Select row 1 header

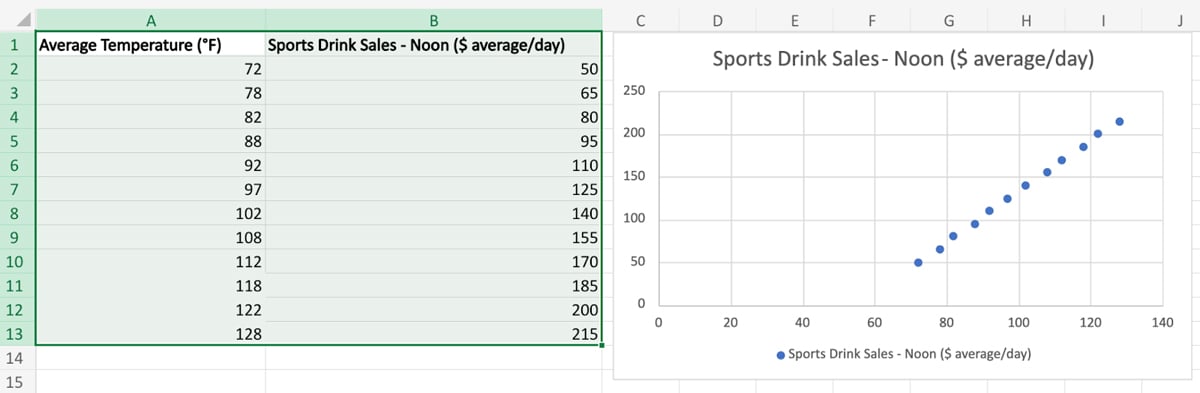tap(17, 44)
